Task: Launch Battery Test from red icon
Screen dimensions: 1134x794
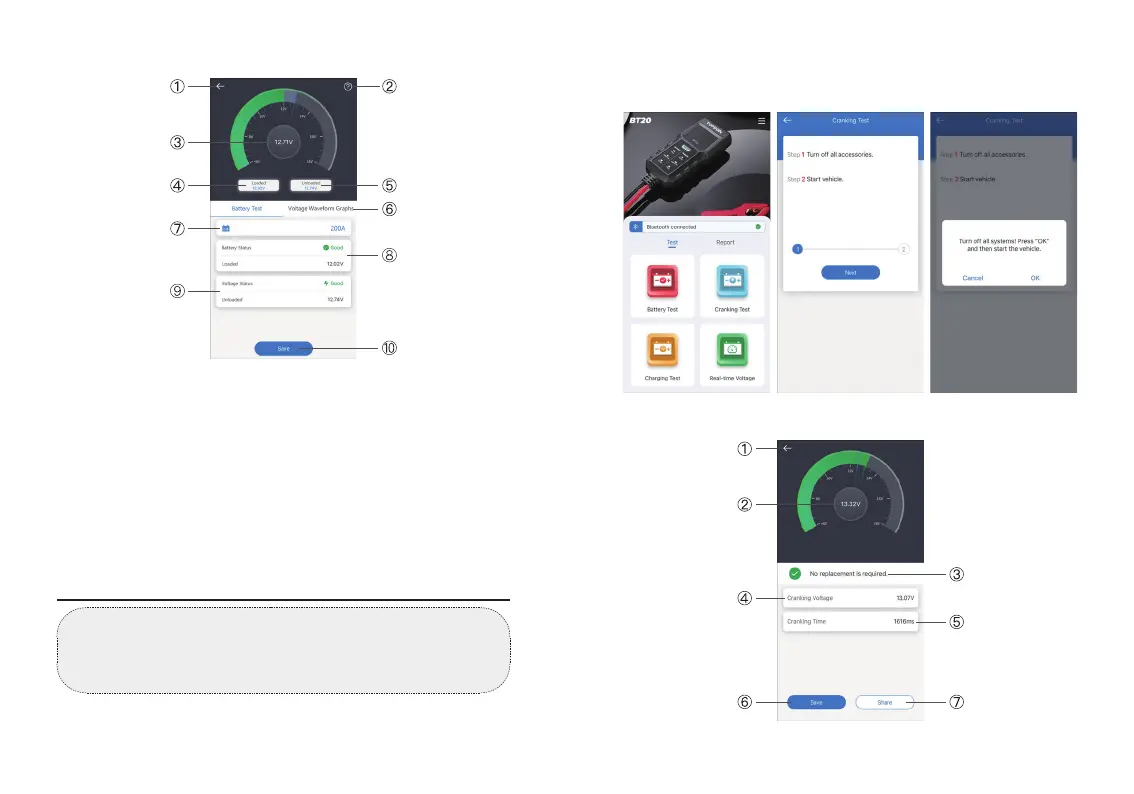Action: (662, 281)
